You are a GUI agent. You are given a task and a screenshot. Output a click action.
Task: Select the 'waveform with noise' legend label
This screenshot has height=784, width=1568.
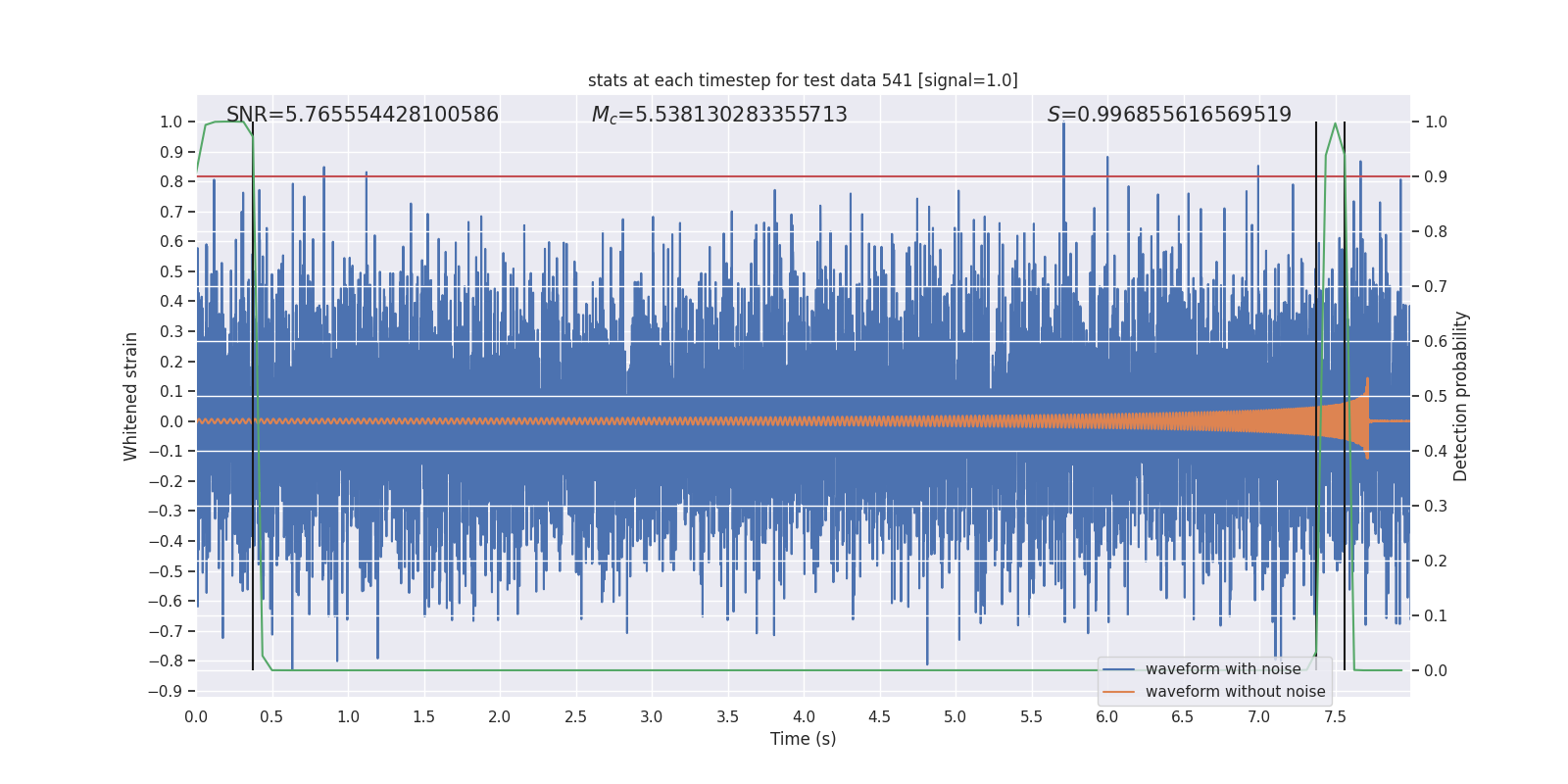click(x=1223, y=669)
